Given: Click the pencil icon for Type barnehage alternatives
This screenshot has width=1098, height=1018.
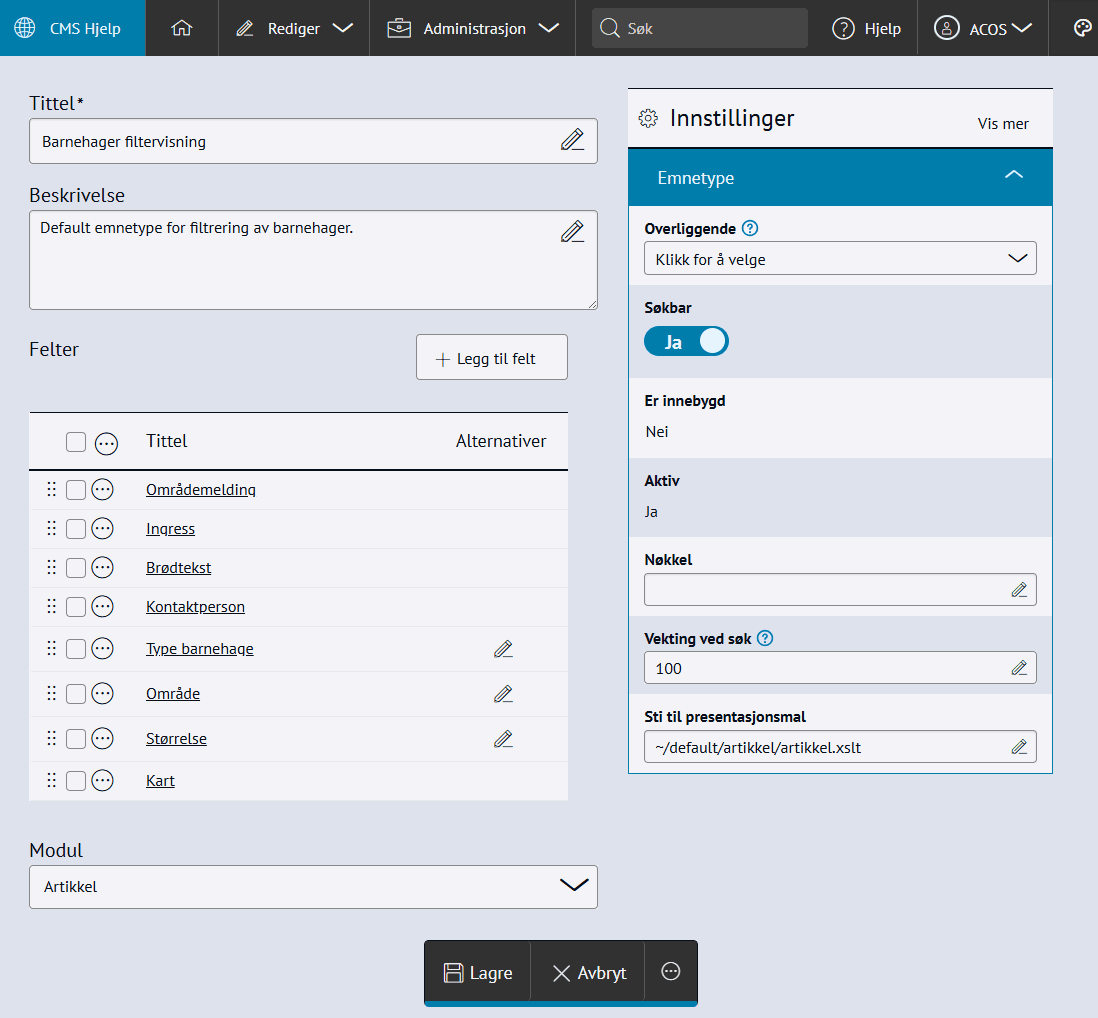Looking at the screenshot, I should click(503, 649).
